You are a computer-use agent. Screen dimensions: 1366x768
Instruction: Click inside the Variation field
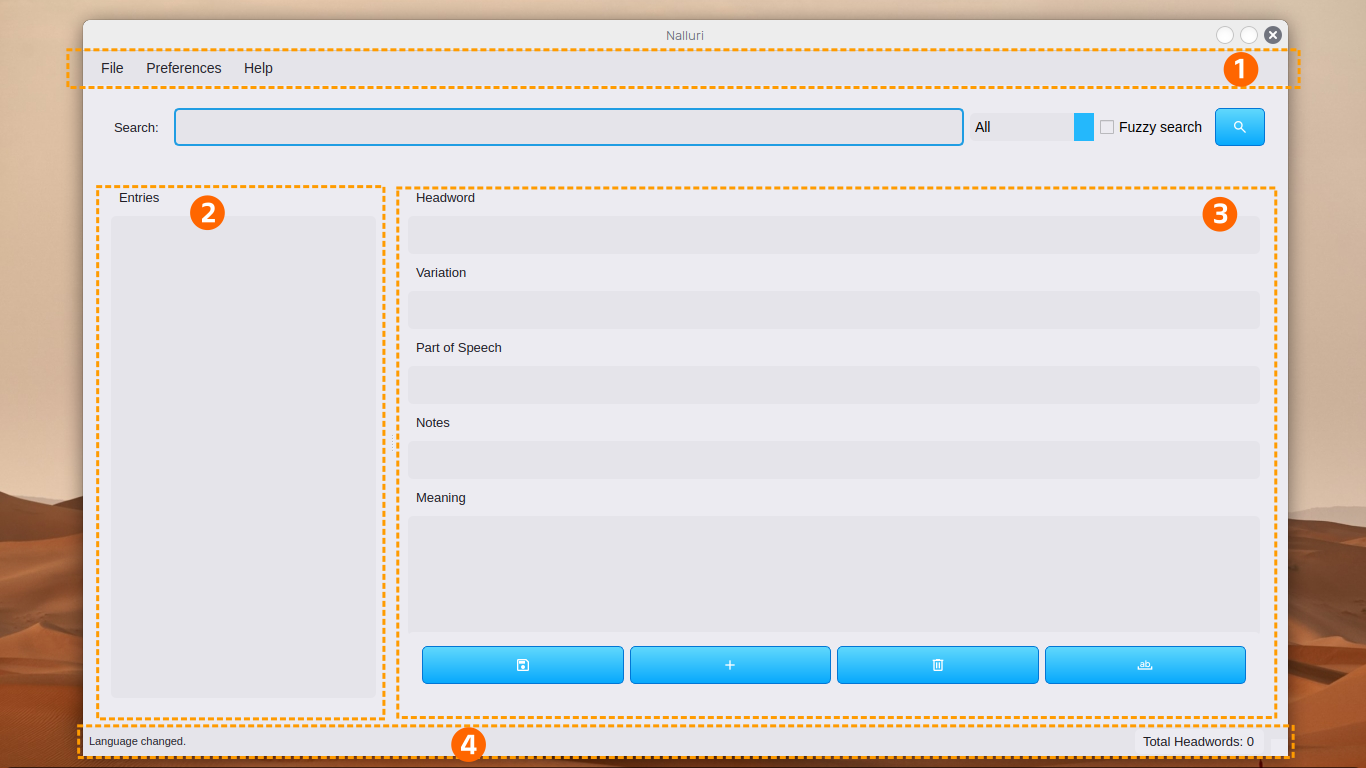coord(834,310)
